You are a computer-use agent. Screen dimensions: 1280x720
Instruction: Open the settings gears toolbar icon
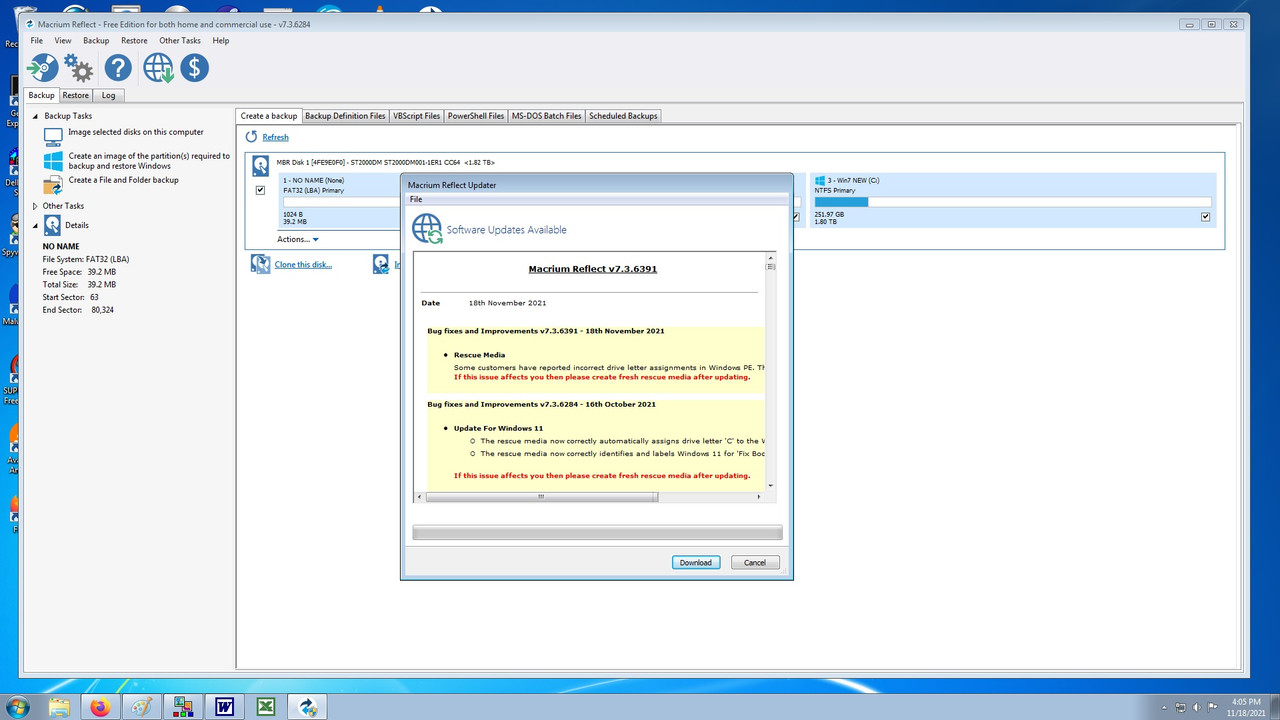[x=79, y=68]
